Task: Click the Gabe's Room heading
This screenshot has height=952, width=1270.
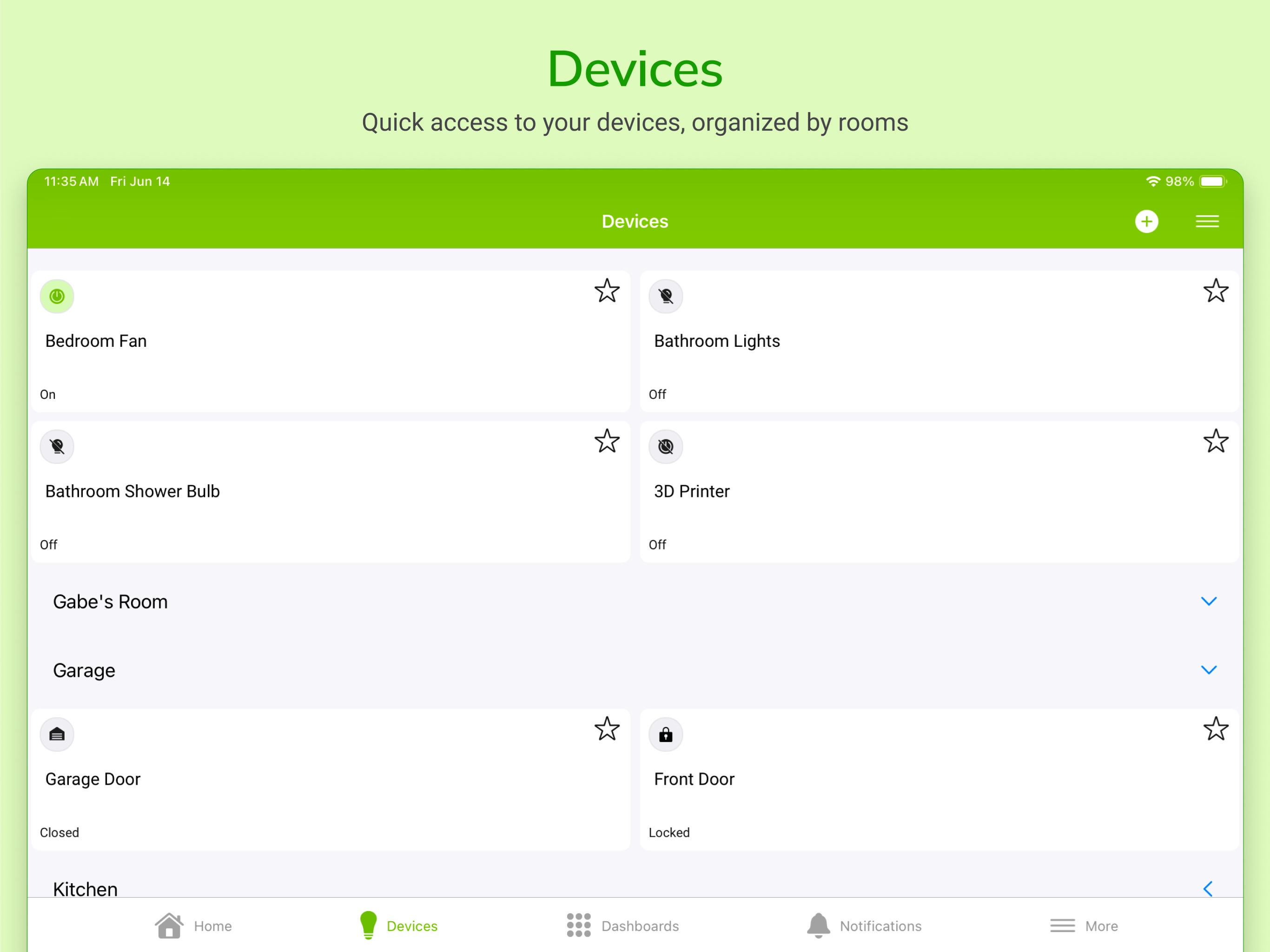Action: 110,602
